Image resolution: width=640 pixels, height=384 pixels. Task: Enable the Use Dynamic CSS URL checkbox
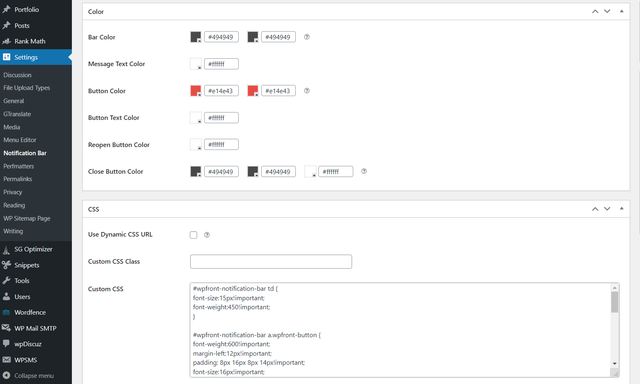(x=193, y=235)
